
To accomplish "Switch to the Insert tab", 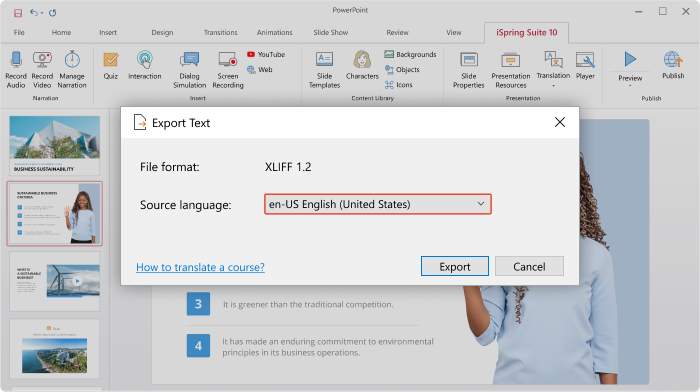I will click(x=108, y=33).
